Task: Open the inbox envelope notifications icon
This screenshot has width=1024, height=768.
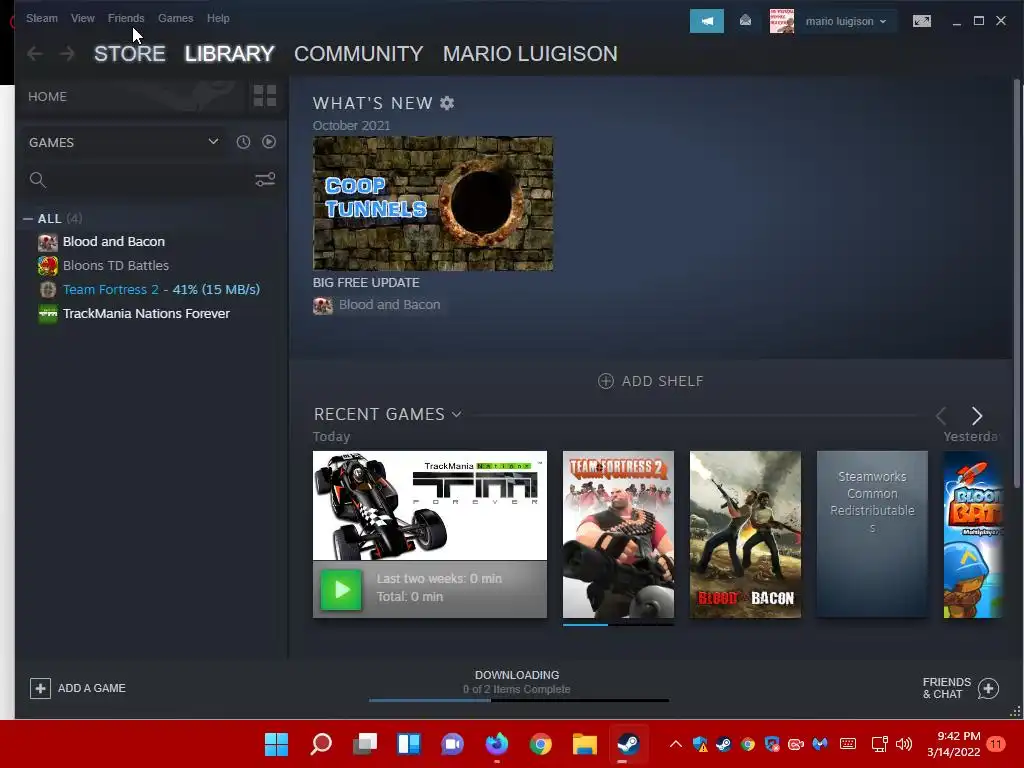Action: tap(745, 21)
